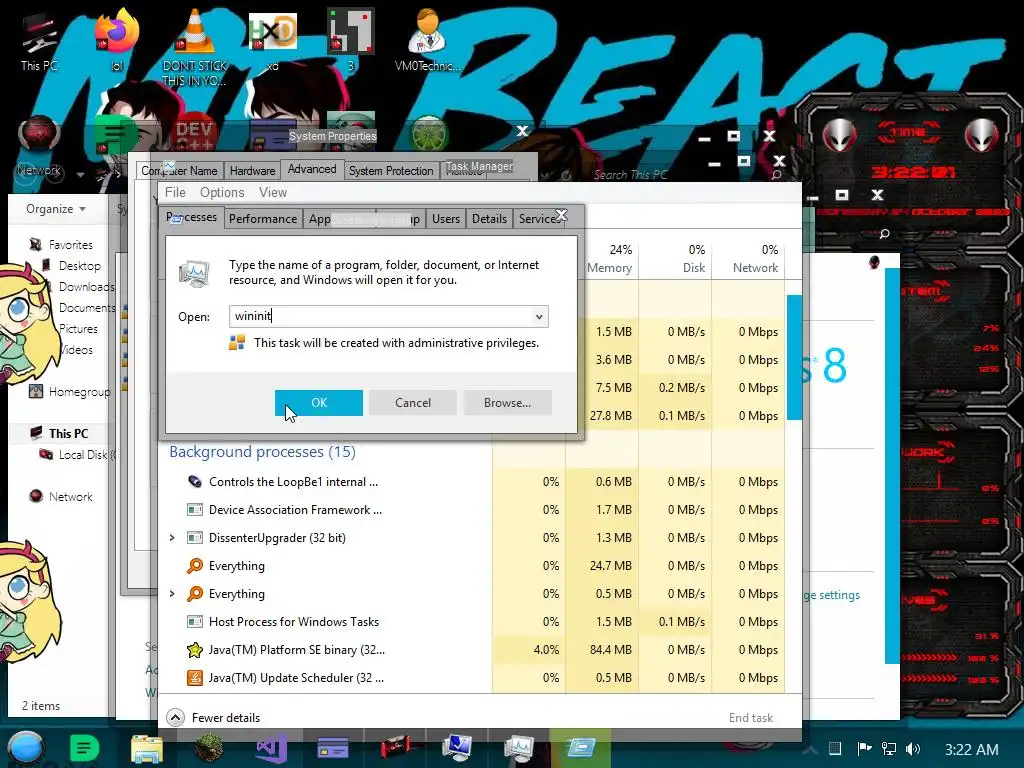Switch to Task Manager taskbar icon
Image resolution: width=1024 pixels, height=768 pixels.
519,748
